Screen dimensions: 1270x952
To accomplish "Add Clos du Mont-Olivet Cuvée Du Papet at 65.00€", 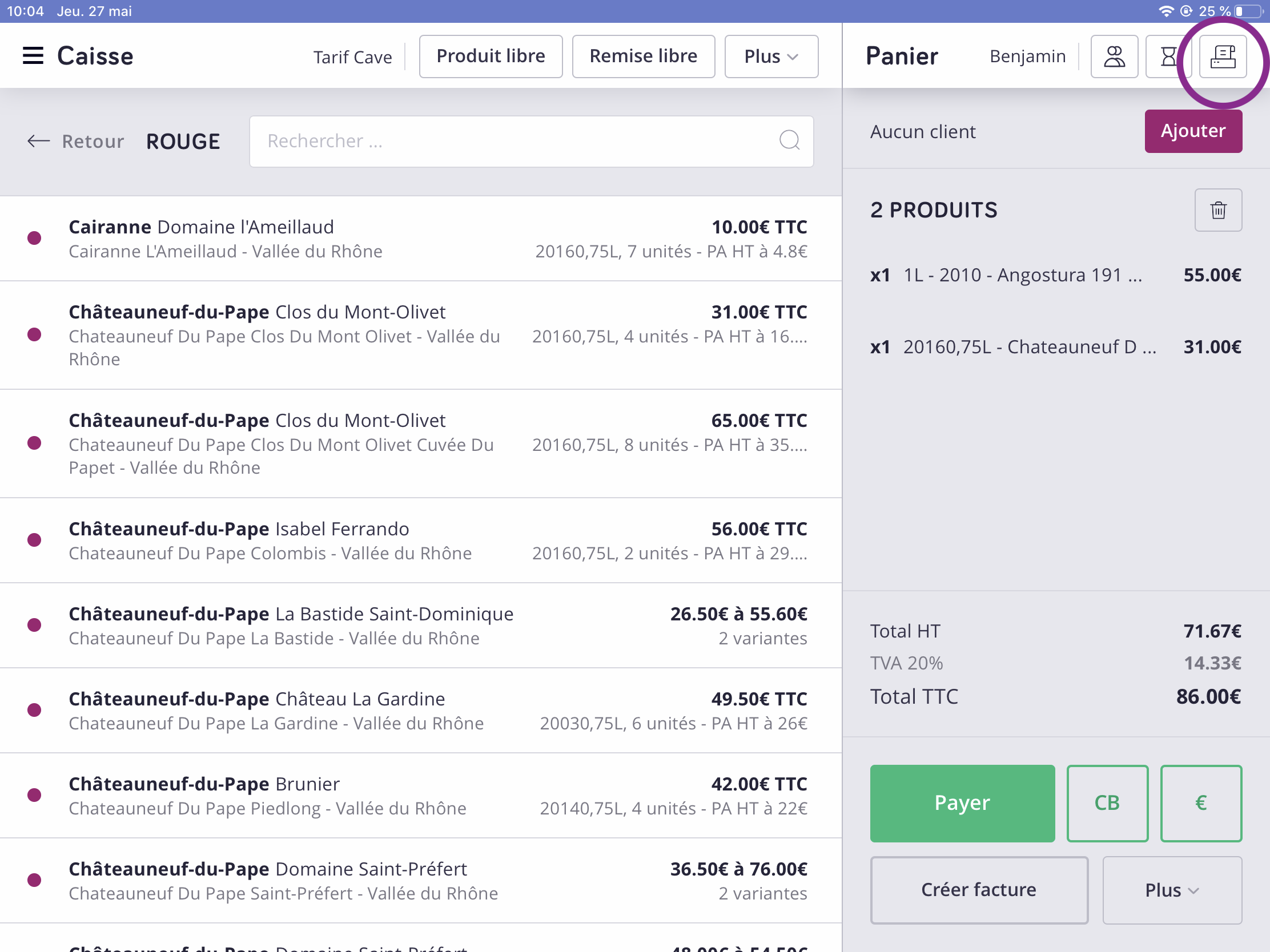I will pyautogui.click(x=421, y=443).
